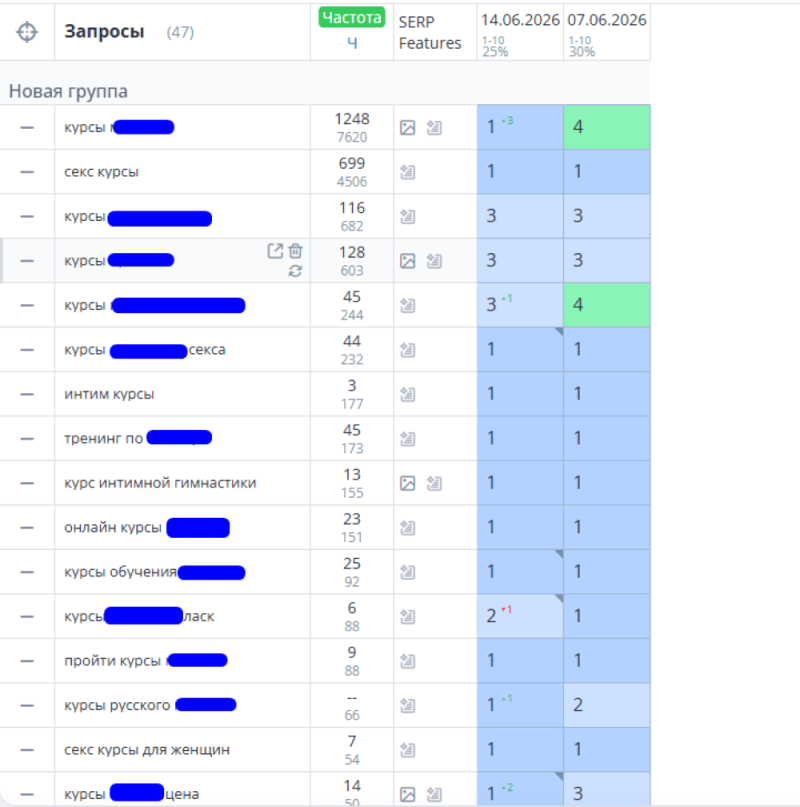
Task: Click the image SERP icon in the 1248 row
Action: click(x=408, y=128)
